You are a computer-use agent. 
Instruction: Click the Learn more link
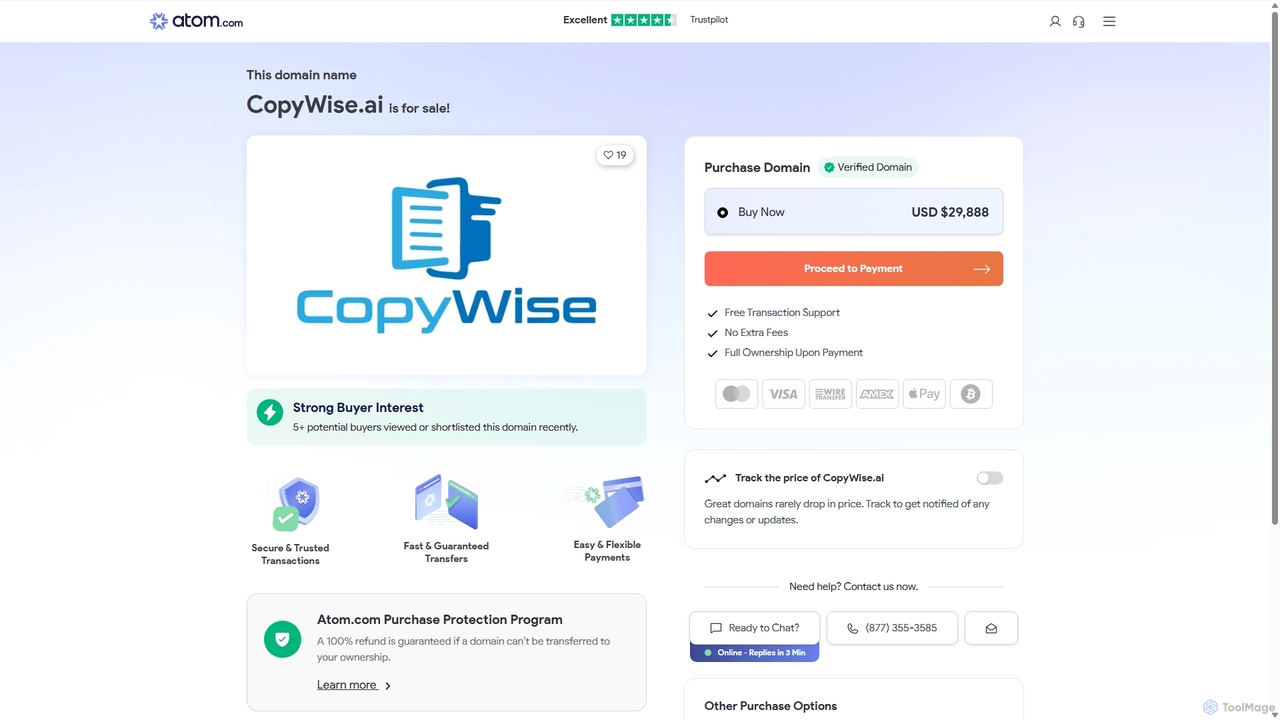point(347,685)
